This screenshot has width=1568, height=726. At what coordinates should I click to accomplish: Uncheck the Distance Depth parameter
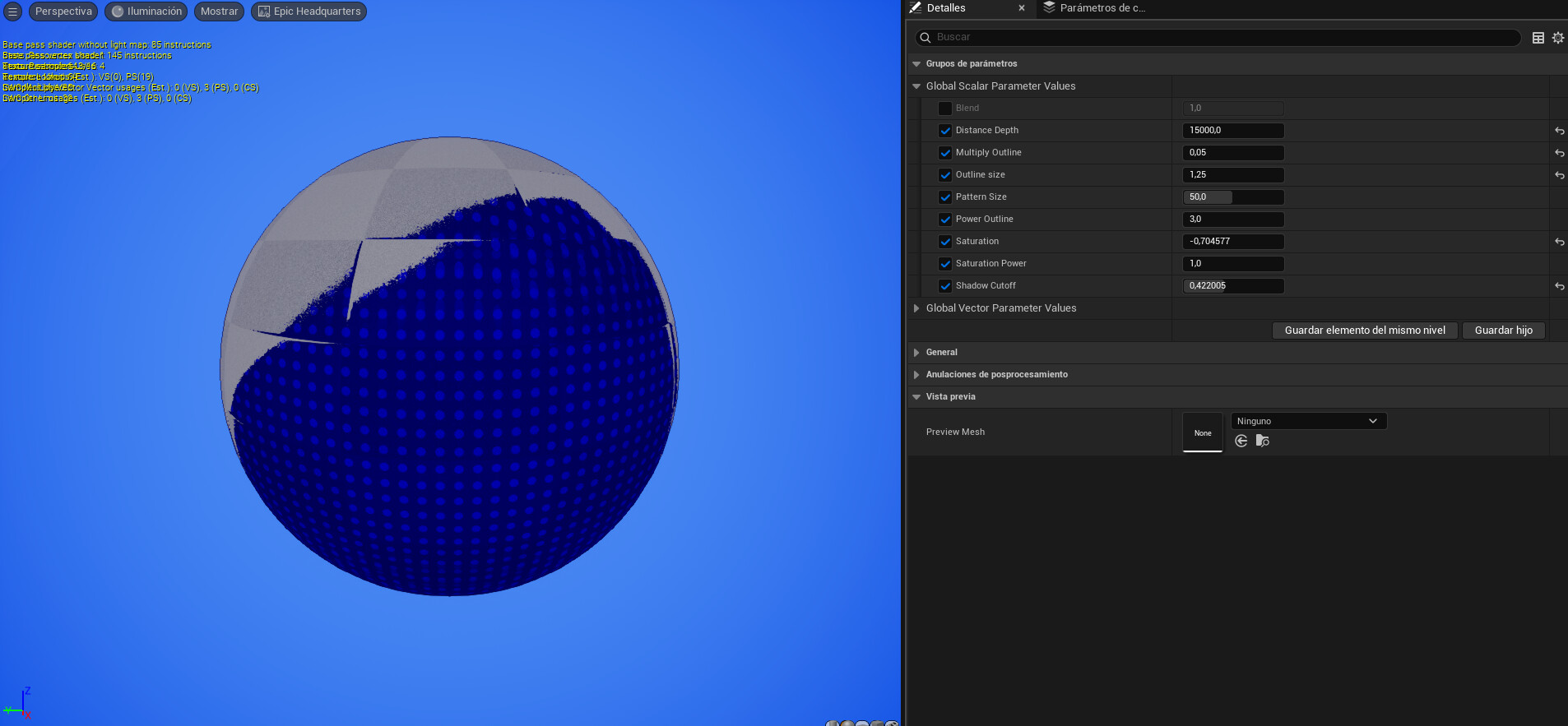point(945,131)
